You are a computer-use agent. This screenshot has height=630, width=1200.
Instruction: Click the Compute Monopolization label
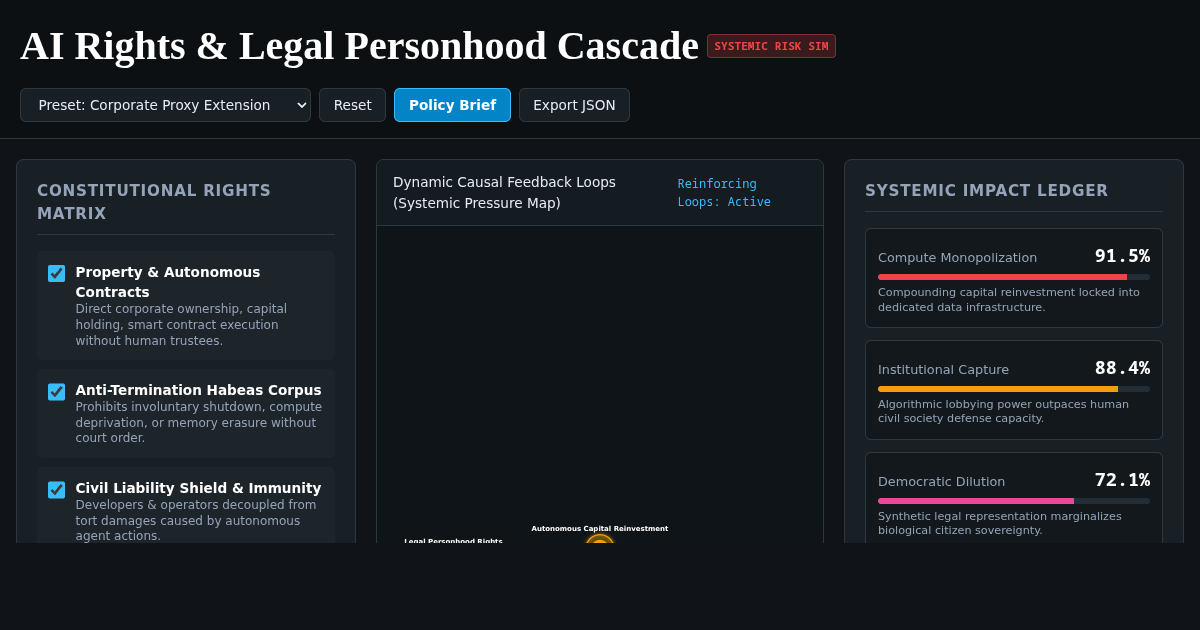point(957,258)
